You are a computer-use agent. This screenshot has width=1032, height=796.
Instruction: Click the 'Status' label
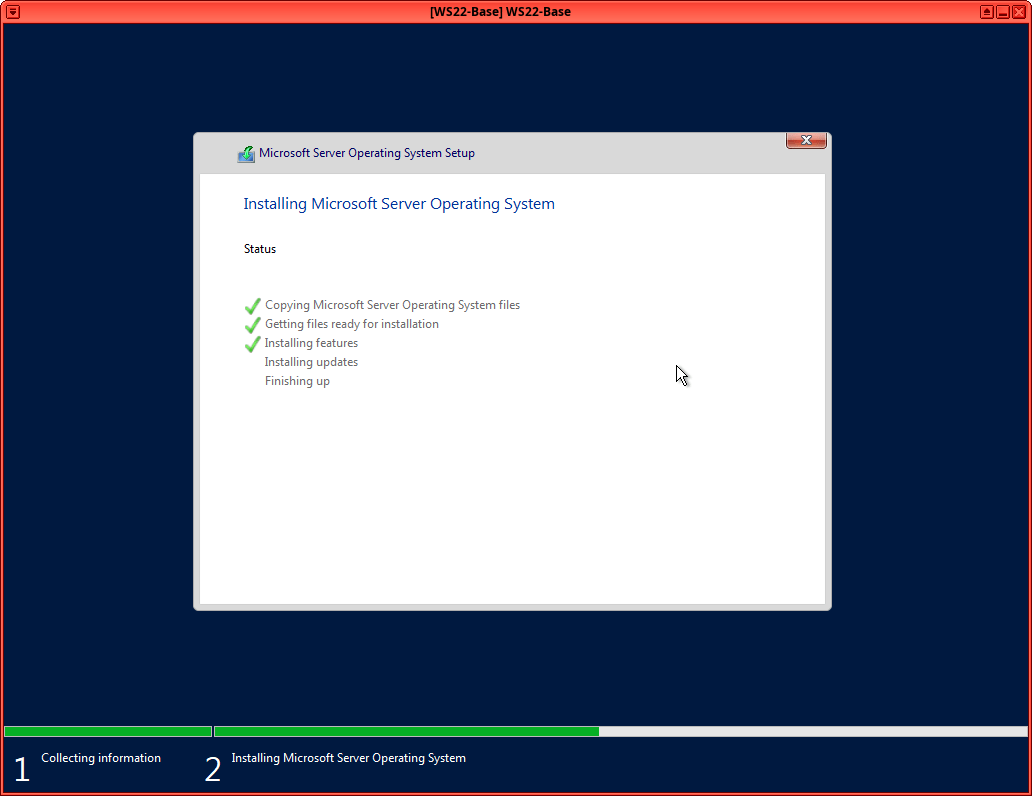(260, 249)
